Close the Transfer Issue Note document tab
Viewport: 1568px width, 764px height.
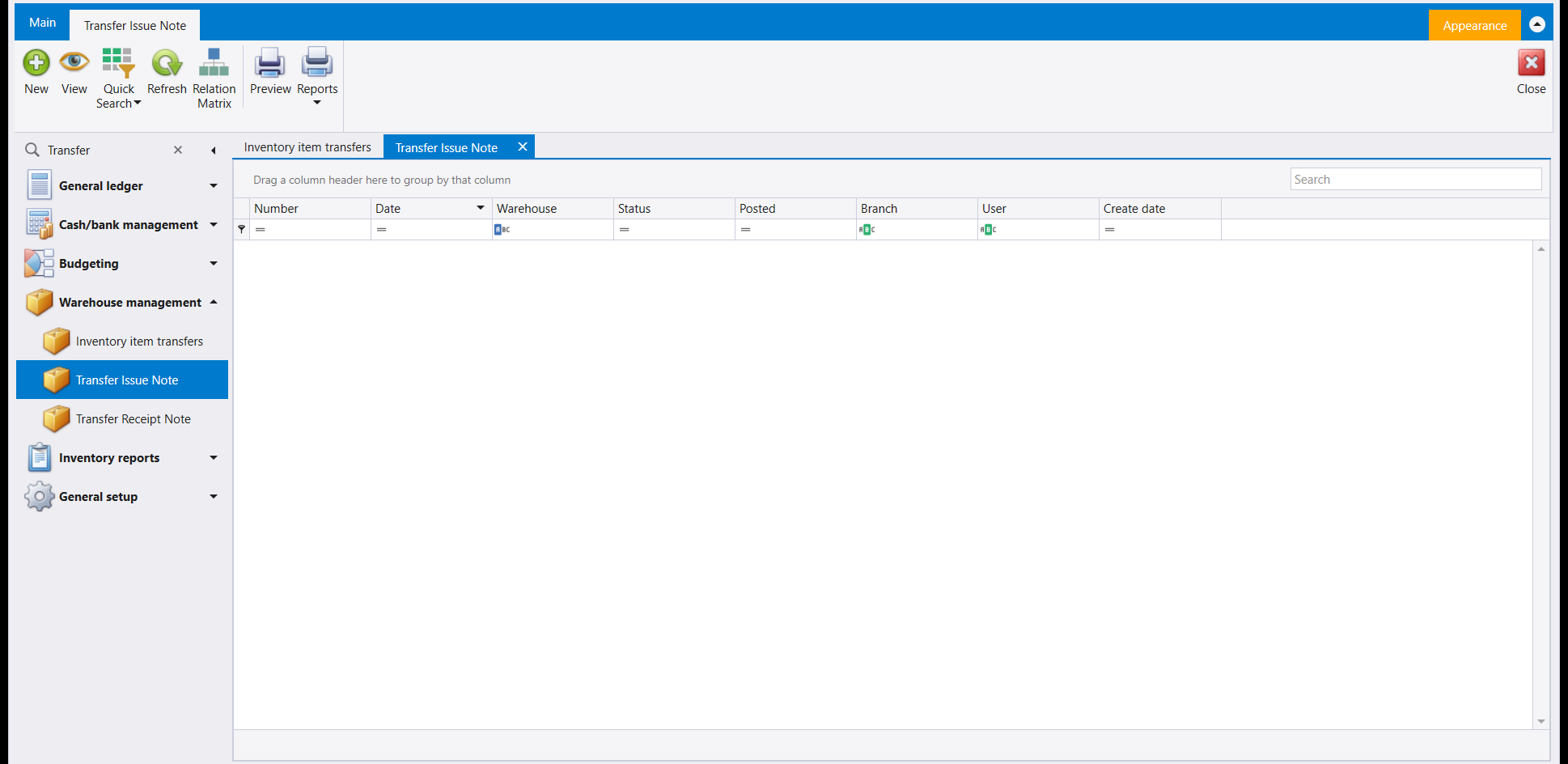pos(523,146)
